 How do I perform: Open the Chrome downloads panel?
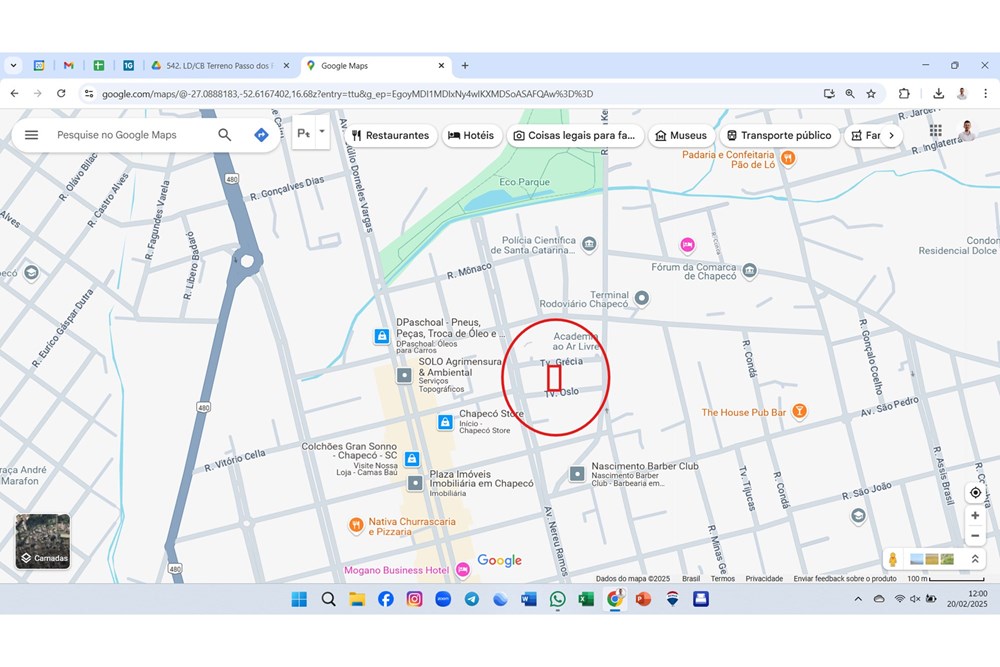(x=939, y=94)
